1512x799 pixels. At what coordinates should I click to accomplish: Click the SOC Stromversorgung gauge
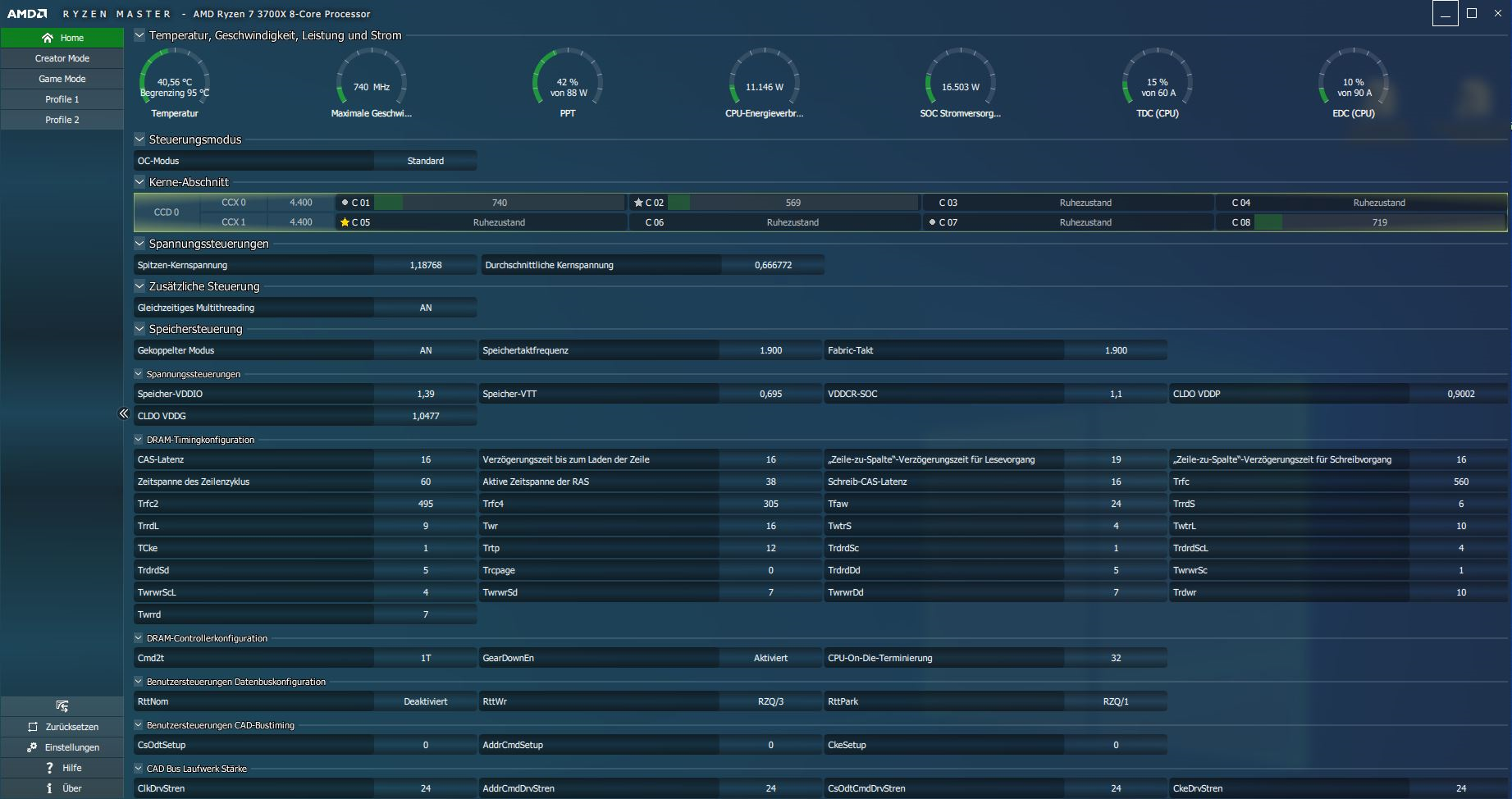tap(961, 83)
